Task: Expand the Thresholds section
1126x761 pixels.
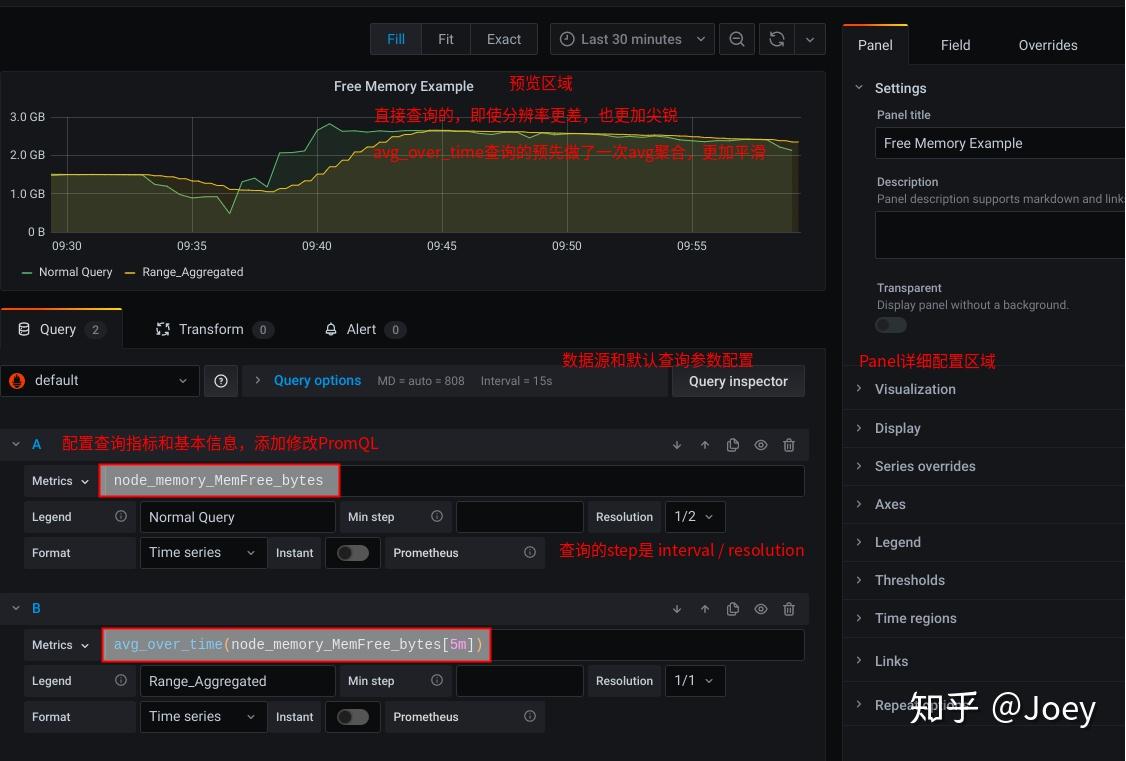Action: pyautogui.click(x=909, y=580)
